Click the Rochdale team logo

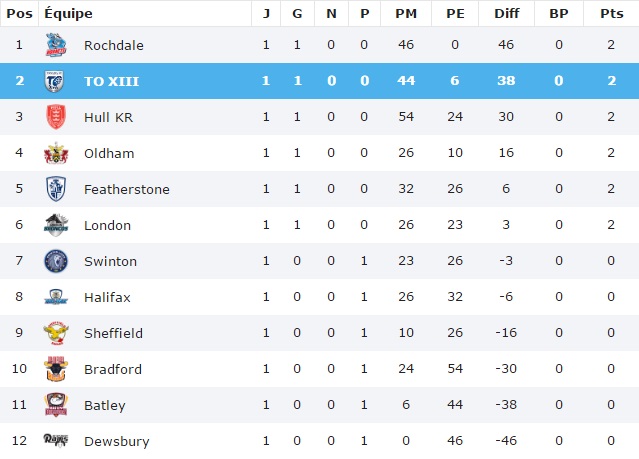click(55, 45)
